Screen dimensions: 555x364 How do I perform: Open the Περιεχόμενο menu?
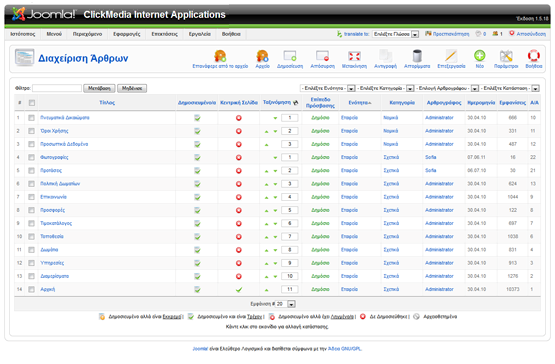coord(87,34)
